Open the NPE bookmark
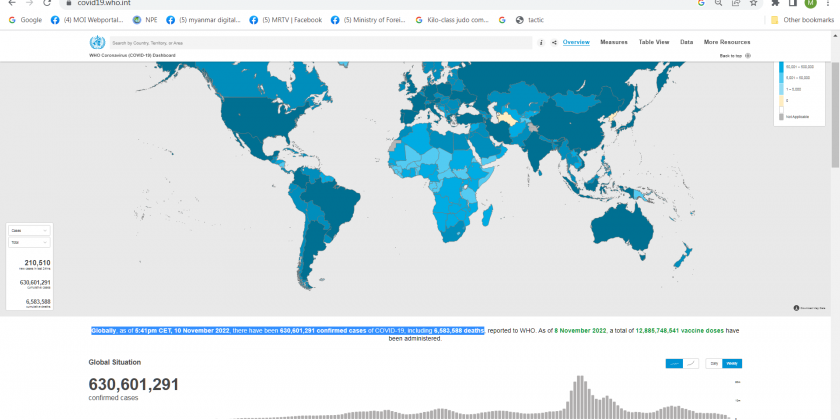This screenshot has width=840, height=420. tap(145, 20)
